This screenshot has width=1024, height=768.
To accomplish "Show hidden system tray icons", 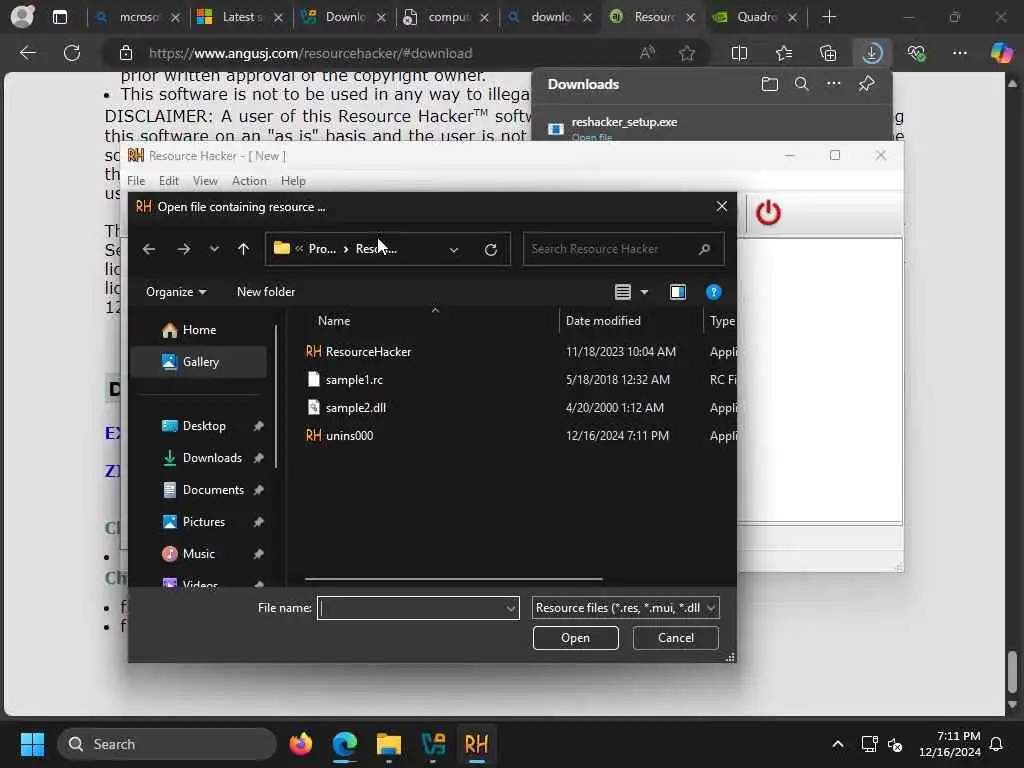I will [838, 744].
